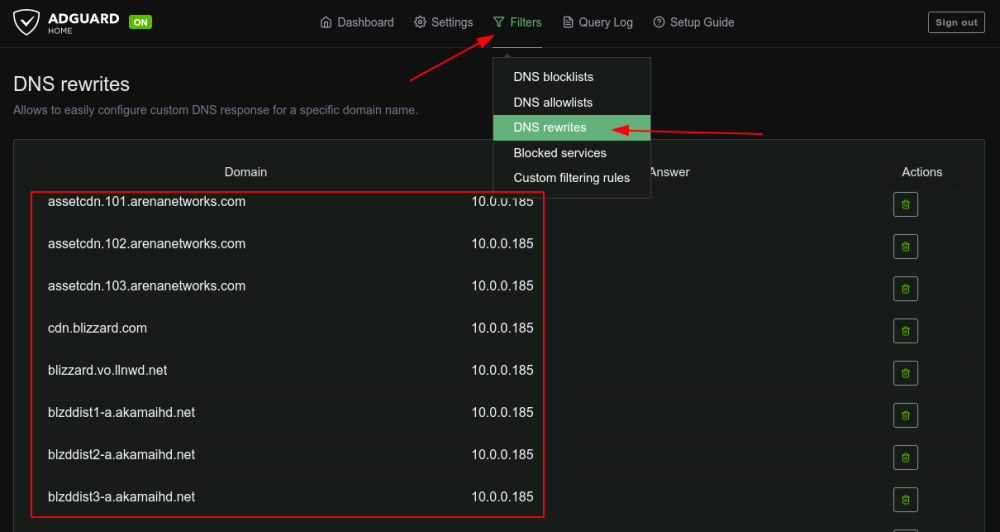
Task: Delete the assetcdn.102.arenanetworks.com rewrite
Action: click(x=905, y=246)
